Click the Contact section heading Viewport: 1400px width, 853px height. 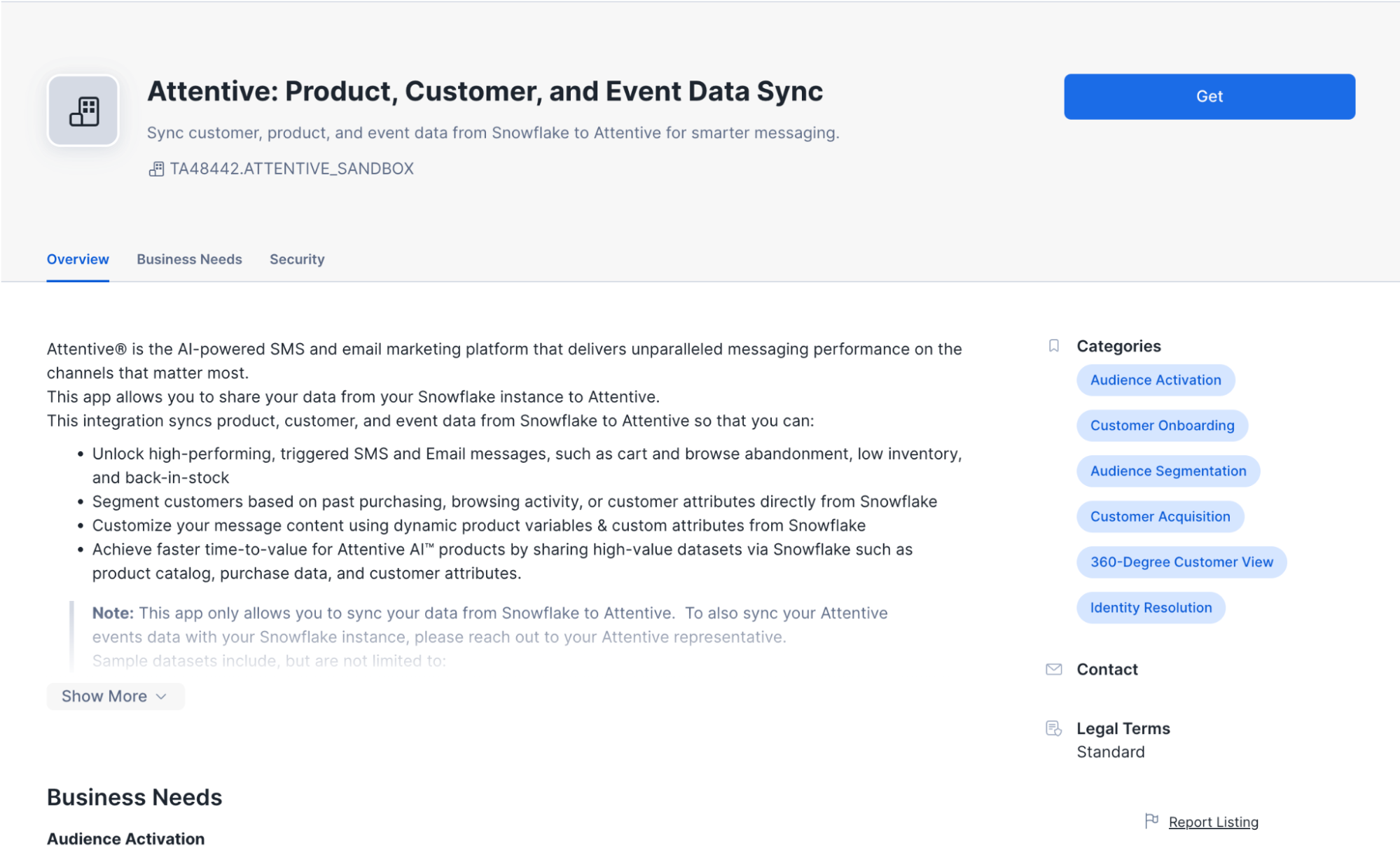(x=1107, y=670)
